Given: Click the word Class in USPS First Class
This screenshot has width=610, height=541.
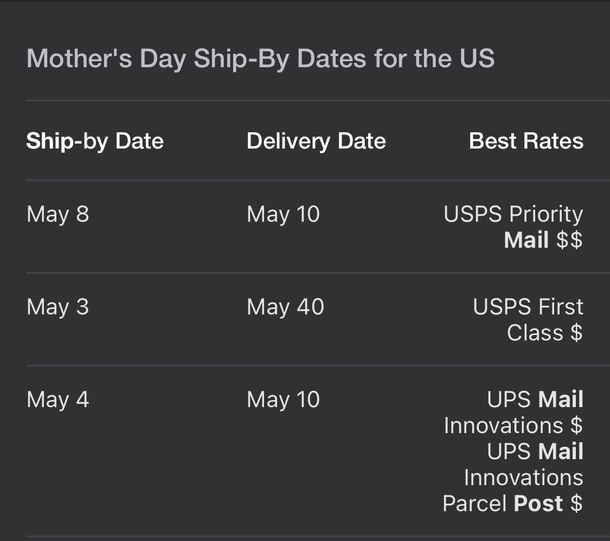Looking at the screenshot, I should pos(535,333).
